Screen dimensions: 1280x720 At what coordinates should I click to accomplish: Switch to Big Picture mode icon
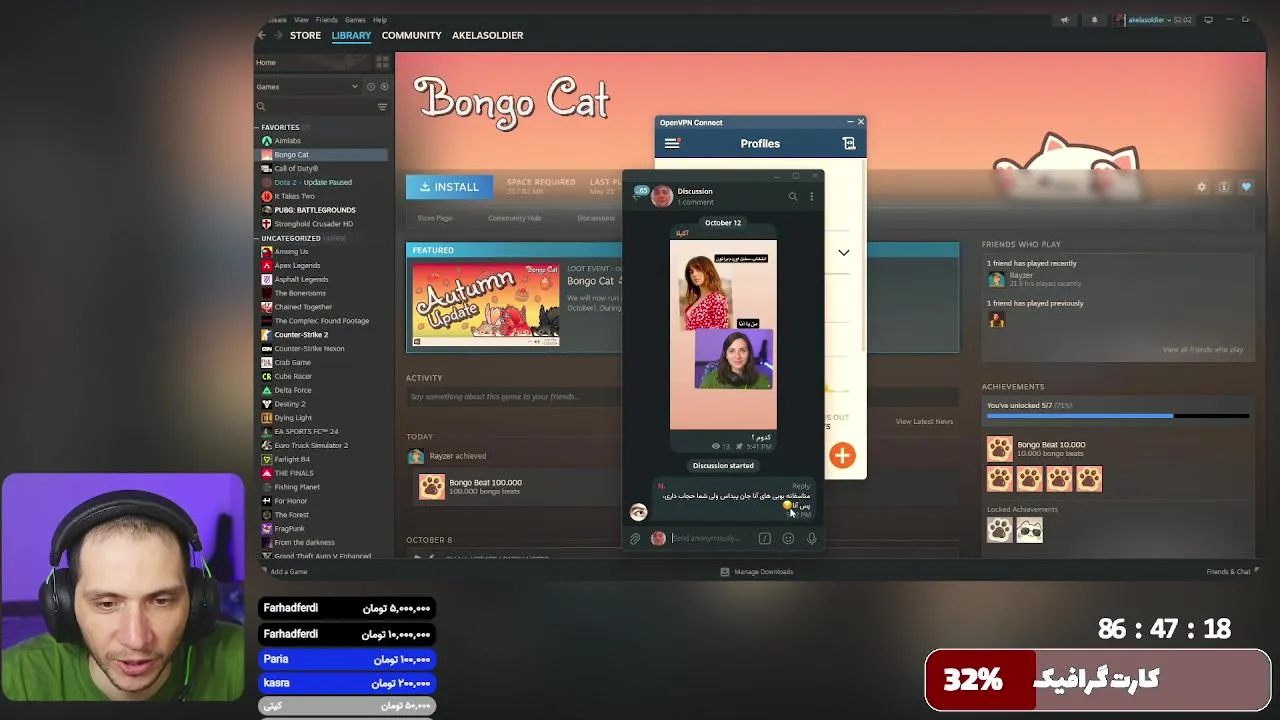1208,20
